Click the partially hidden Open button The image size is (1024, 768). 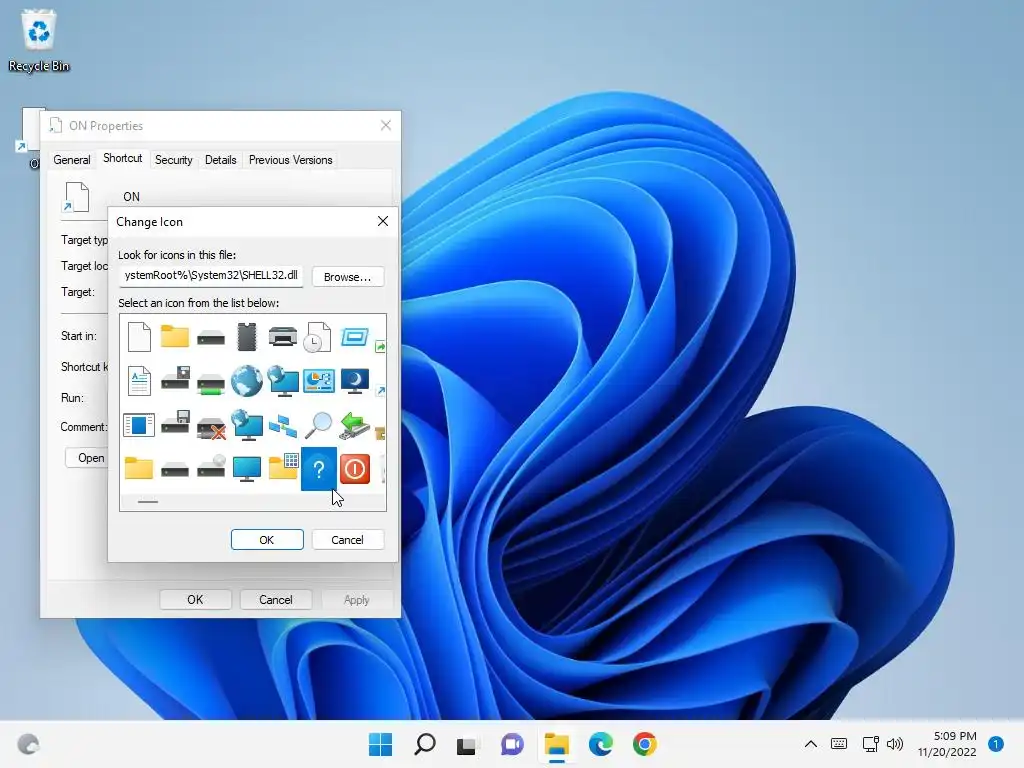87,458
